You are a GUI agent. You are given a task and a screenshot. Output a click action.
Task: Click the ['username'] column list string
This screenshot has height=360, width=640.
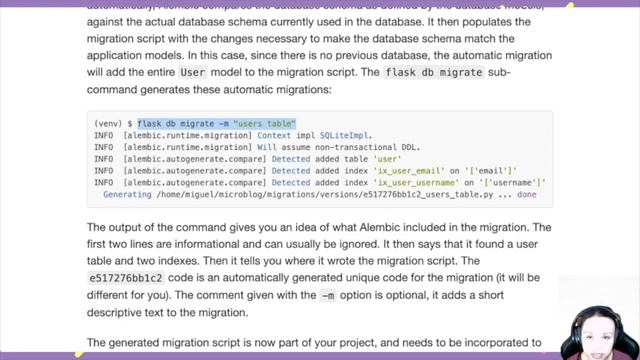pos(513,183)
